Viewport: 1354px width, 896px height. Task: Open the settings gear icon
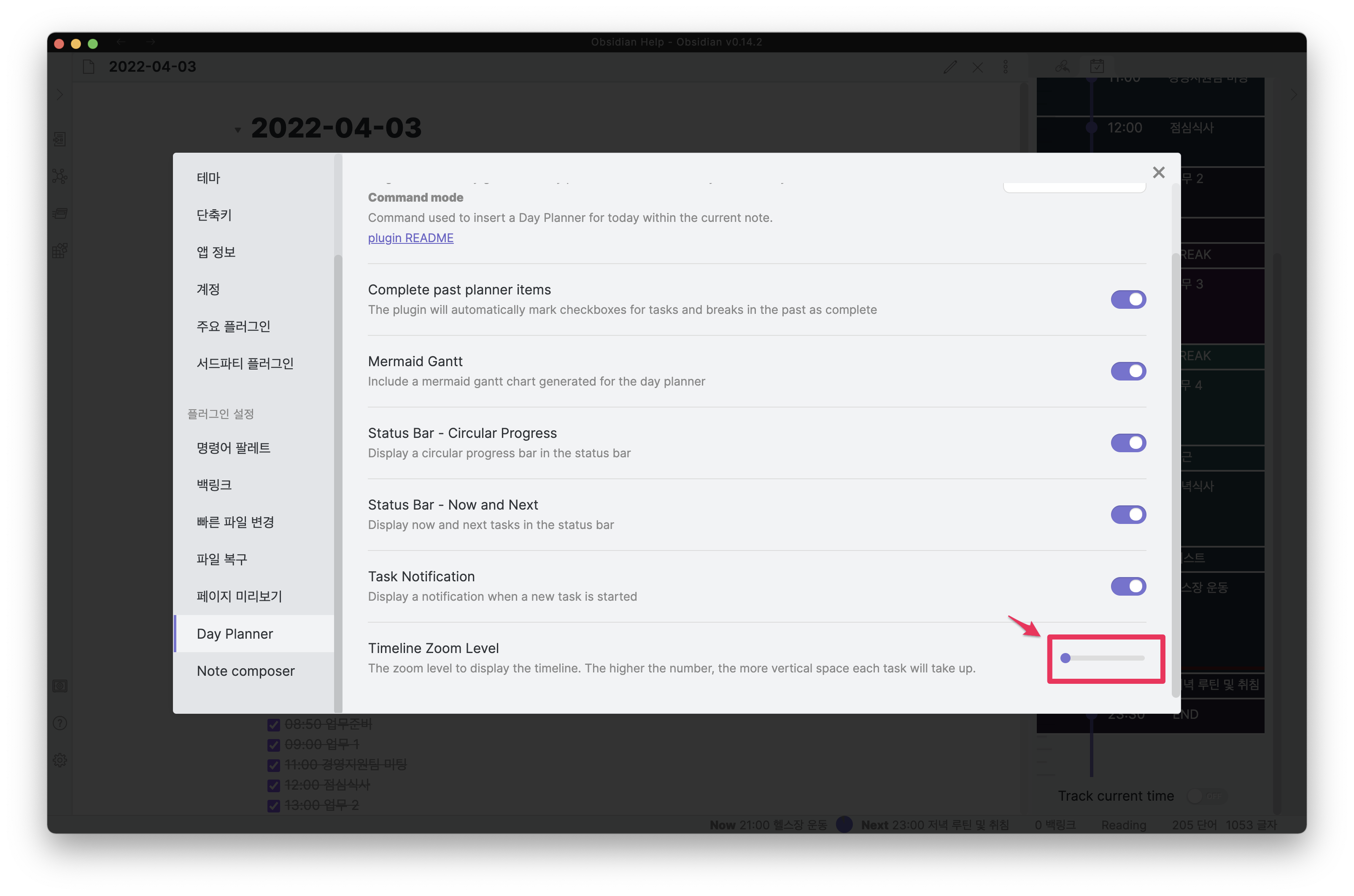point(60,759)
